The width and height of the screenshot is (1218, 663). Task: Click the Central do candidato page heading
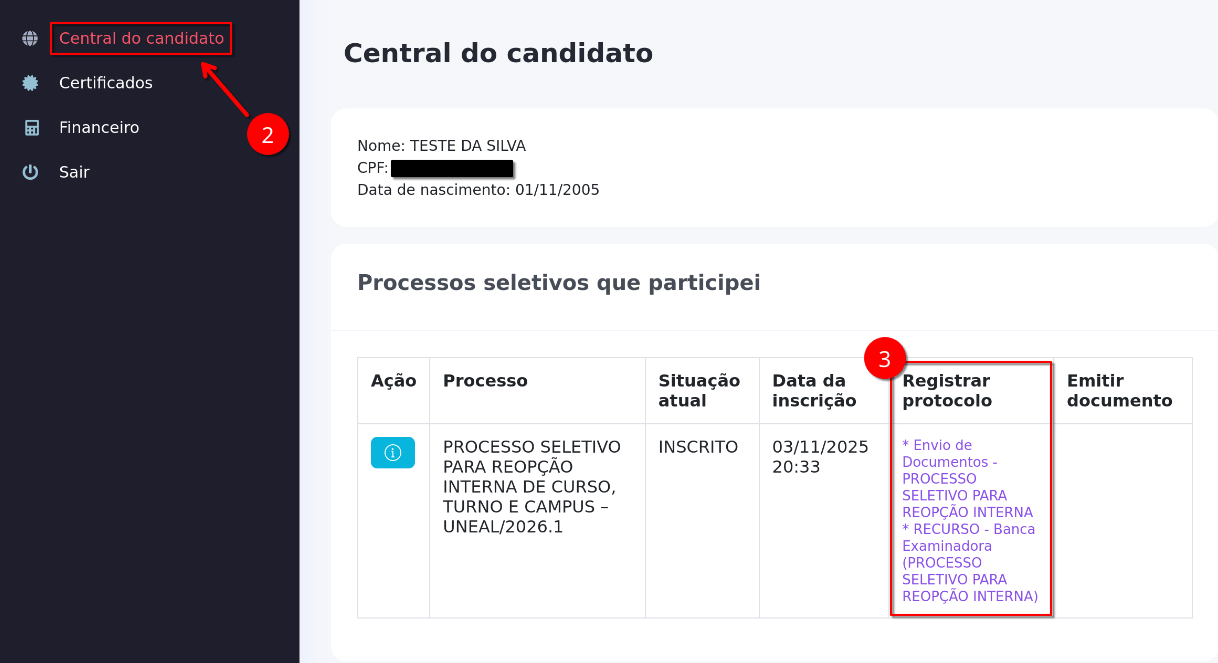[x=498, y=53]
